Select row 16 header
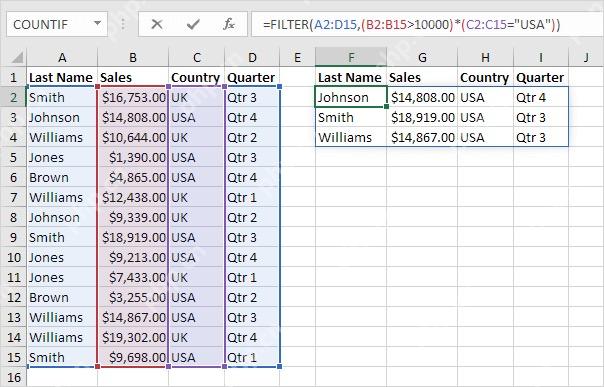 click(13, 377)
